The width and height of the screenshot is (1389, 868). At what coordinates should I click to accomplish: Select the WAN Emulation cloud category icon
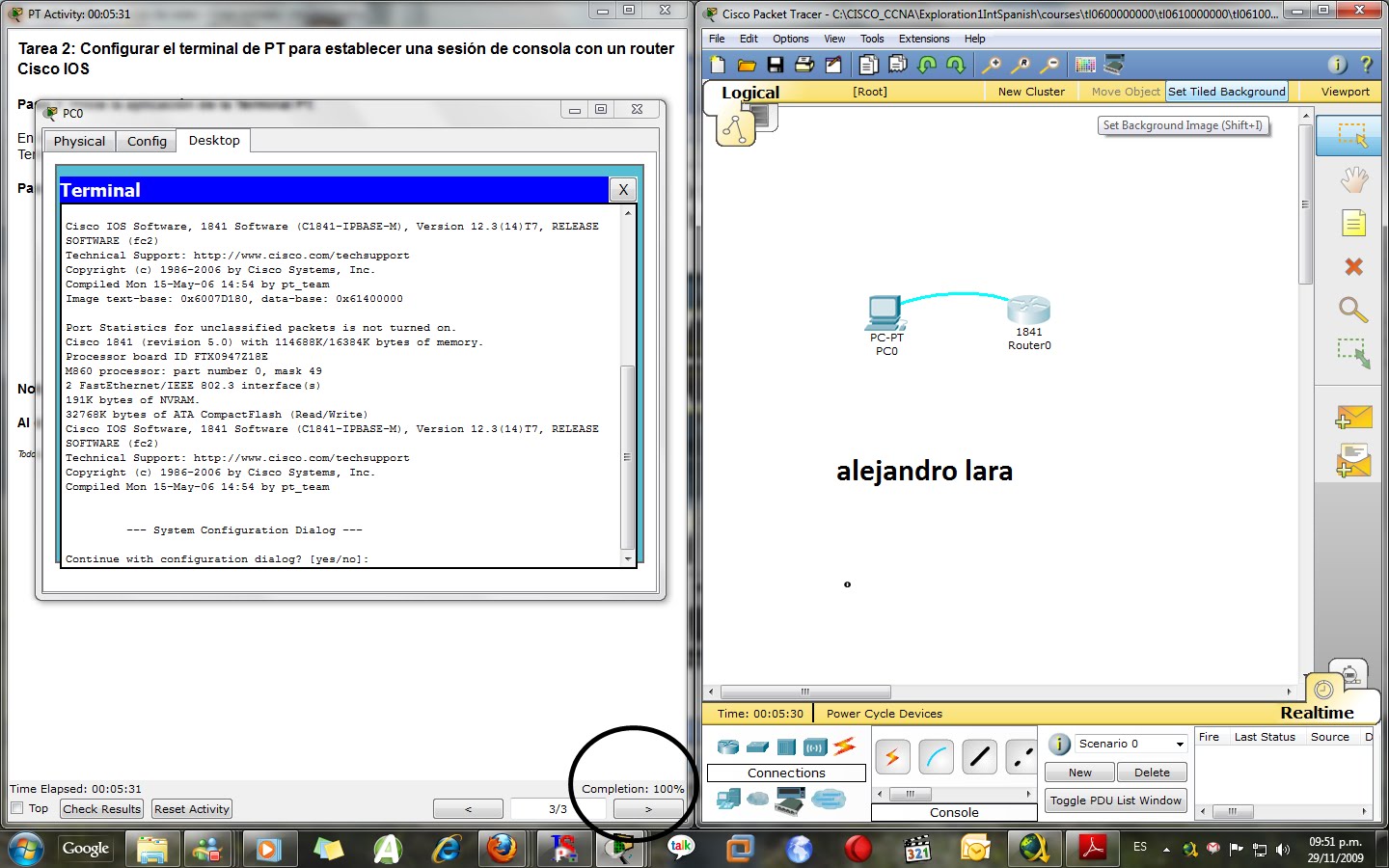(x=759, y=799)
